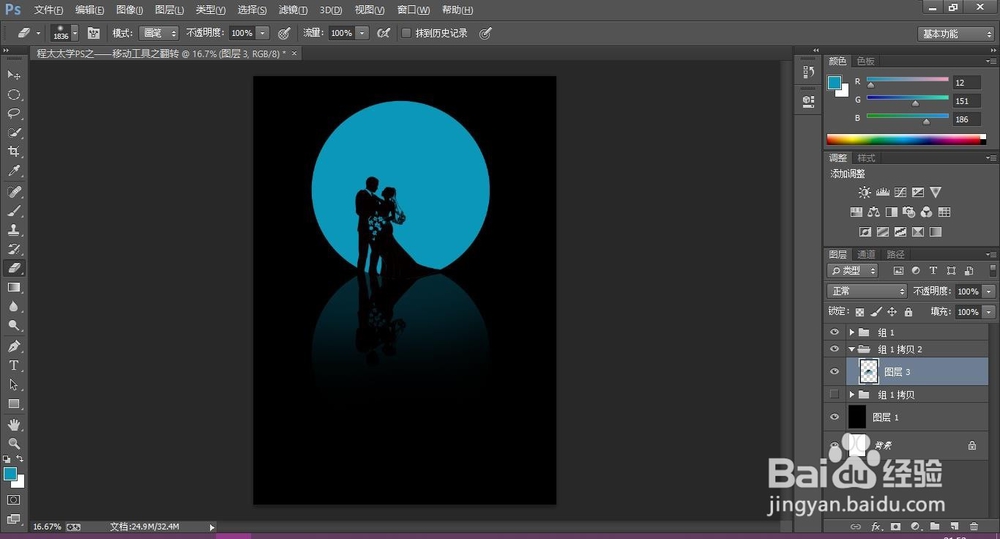Screen dimensions: 1000x539
Task: Open the flow dropdown arrow
Action: (x=362, y=33)
